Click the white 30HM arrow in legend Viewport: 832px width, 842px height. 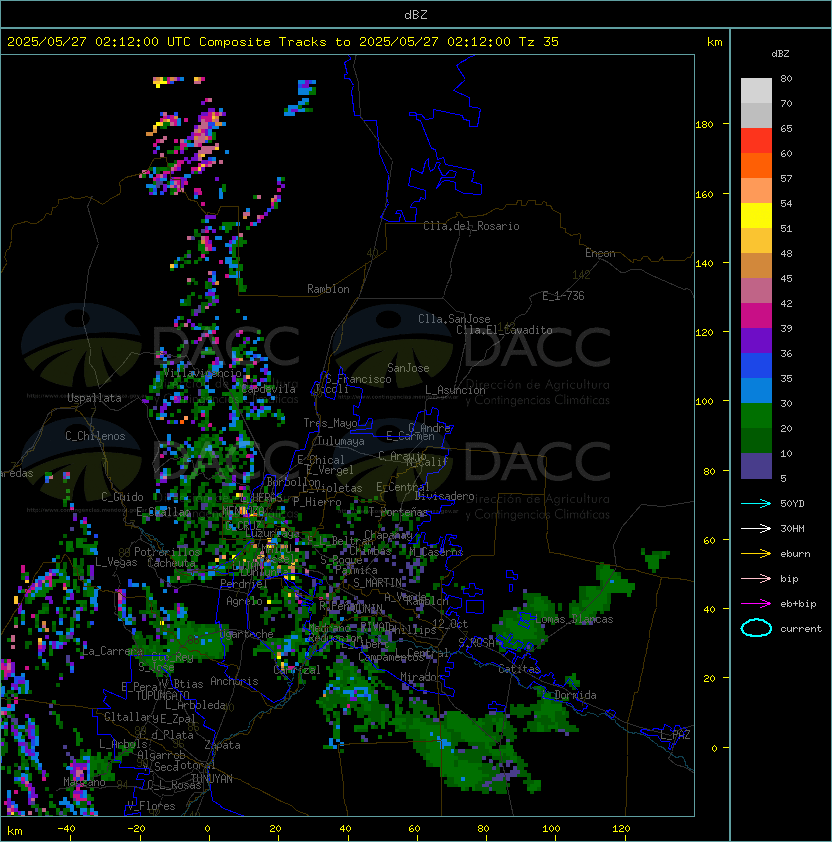(756, 528)
